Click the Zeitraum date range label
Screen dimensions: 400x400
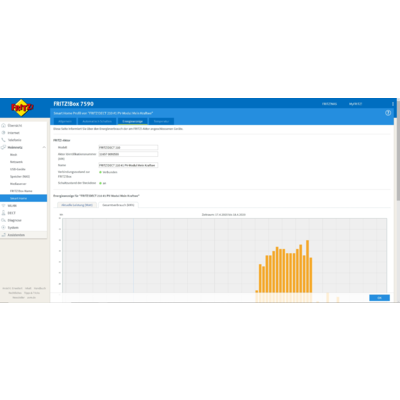(x=224, y=215)
